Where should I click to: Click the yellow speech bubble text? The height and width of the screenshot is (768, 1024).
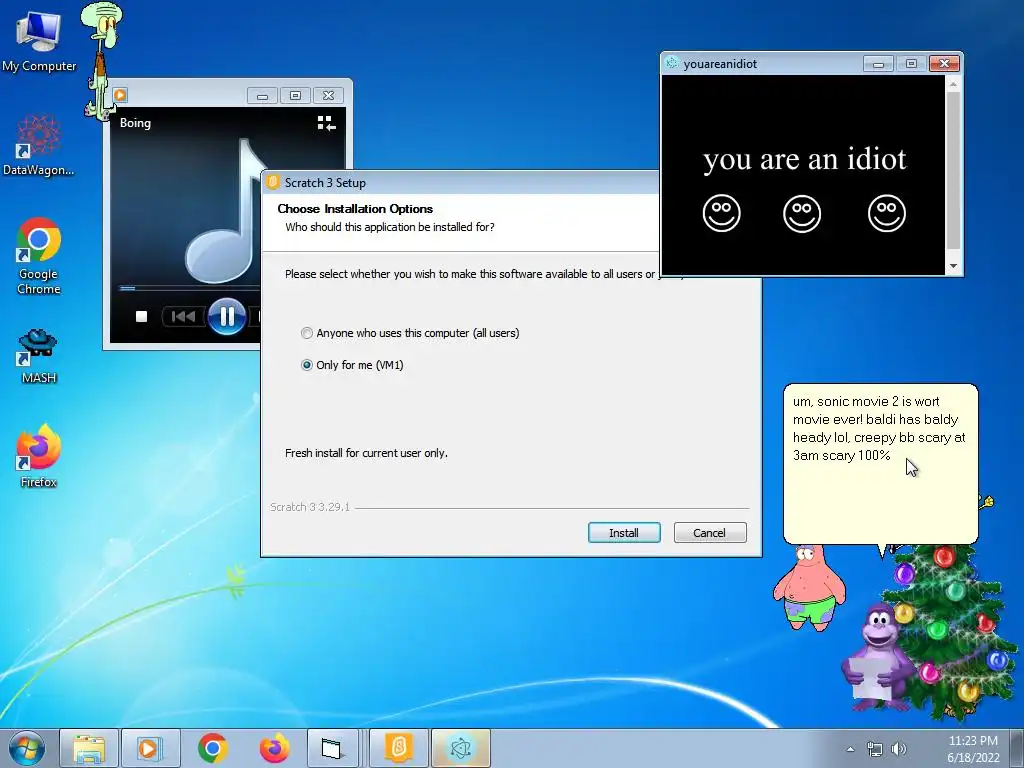point(879,428)
